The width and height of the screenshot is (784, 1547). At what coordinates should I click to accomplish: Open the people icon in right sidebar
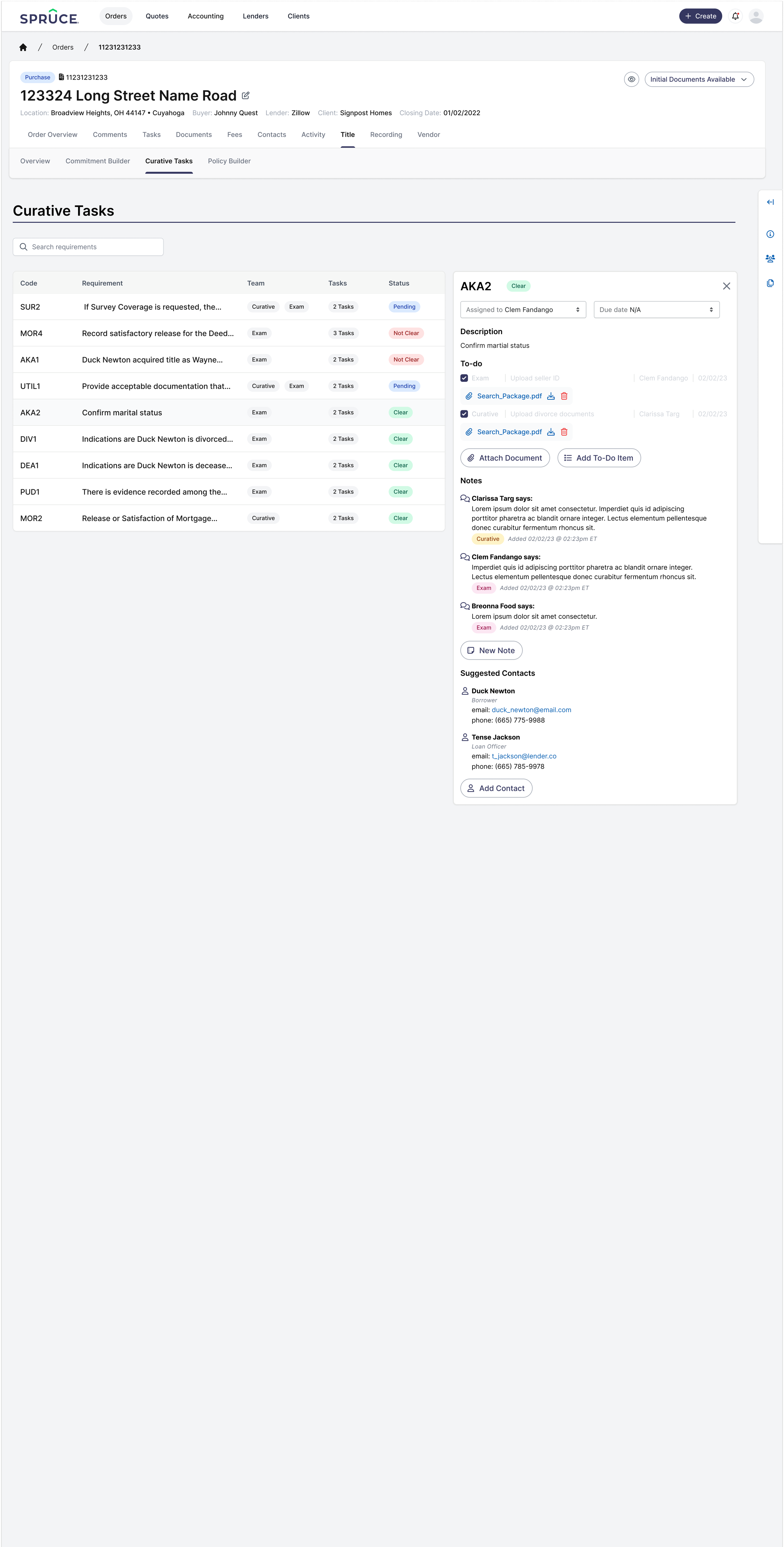tap(770, 259)
